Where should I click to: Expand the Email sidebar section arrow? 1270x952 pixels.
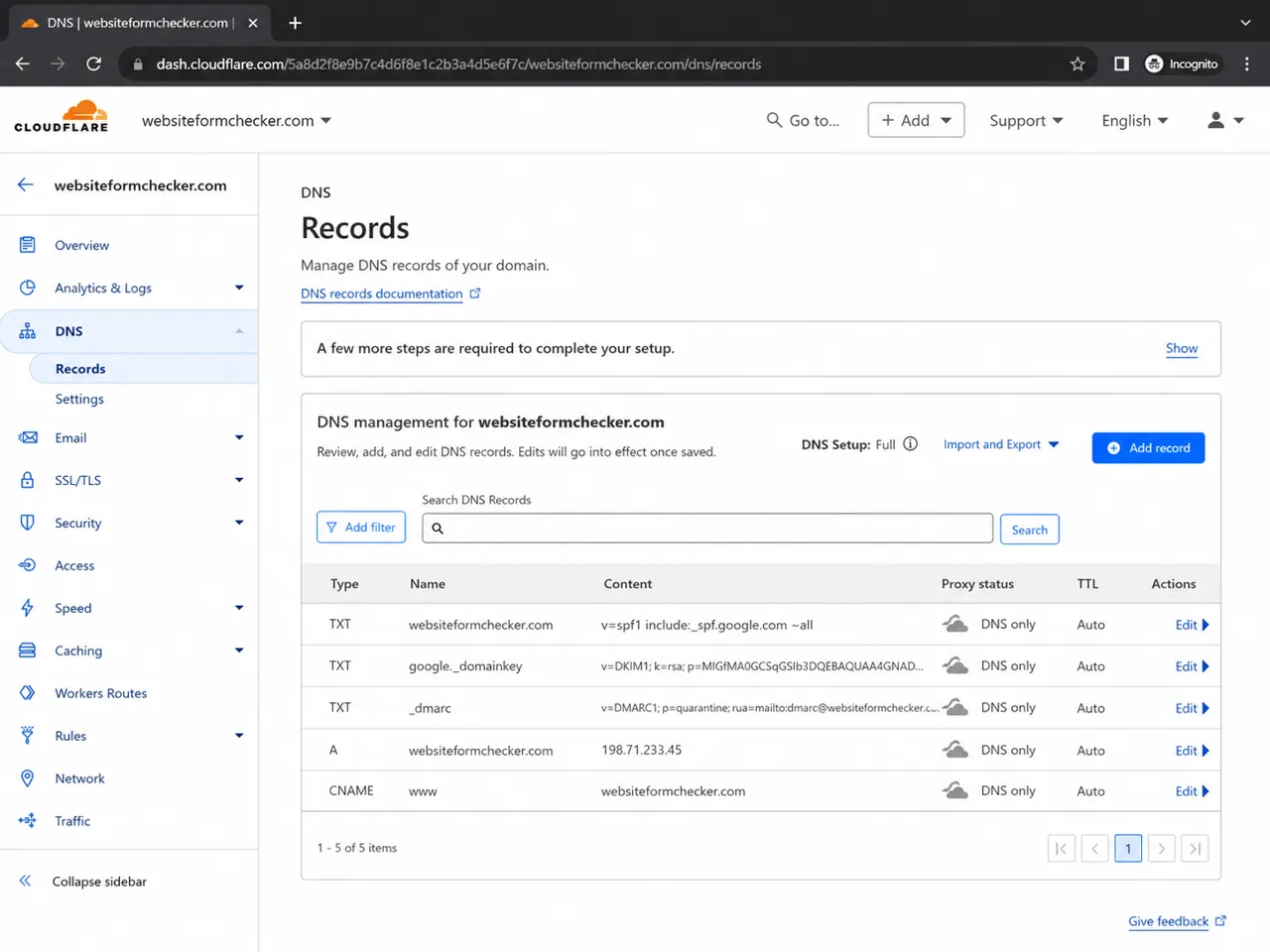click(x=239, y=437)
